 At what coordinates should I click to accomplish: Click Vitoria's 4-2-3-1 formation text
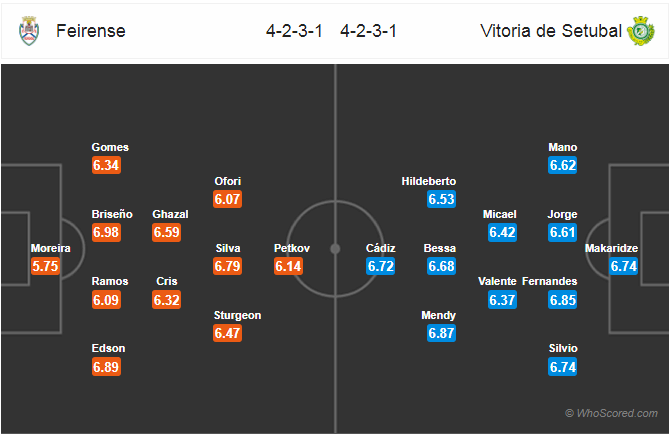click(369, 31)
